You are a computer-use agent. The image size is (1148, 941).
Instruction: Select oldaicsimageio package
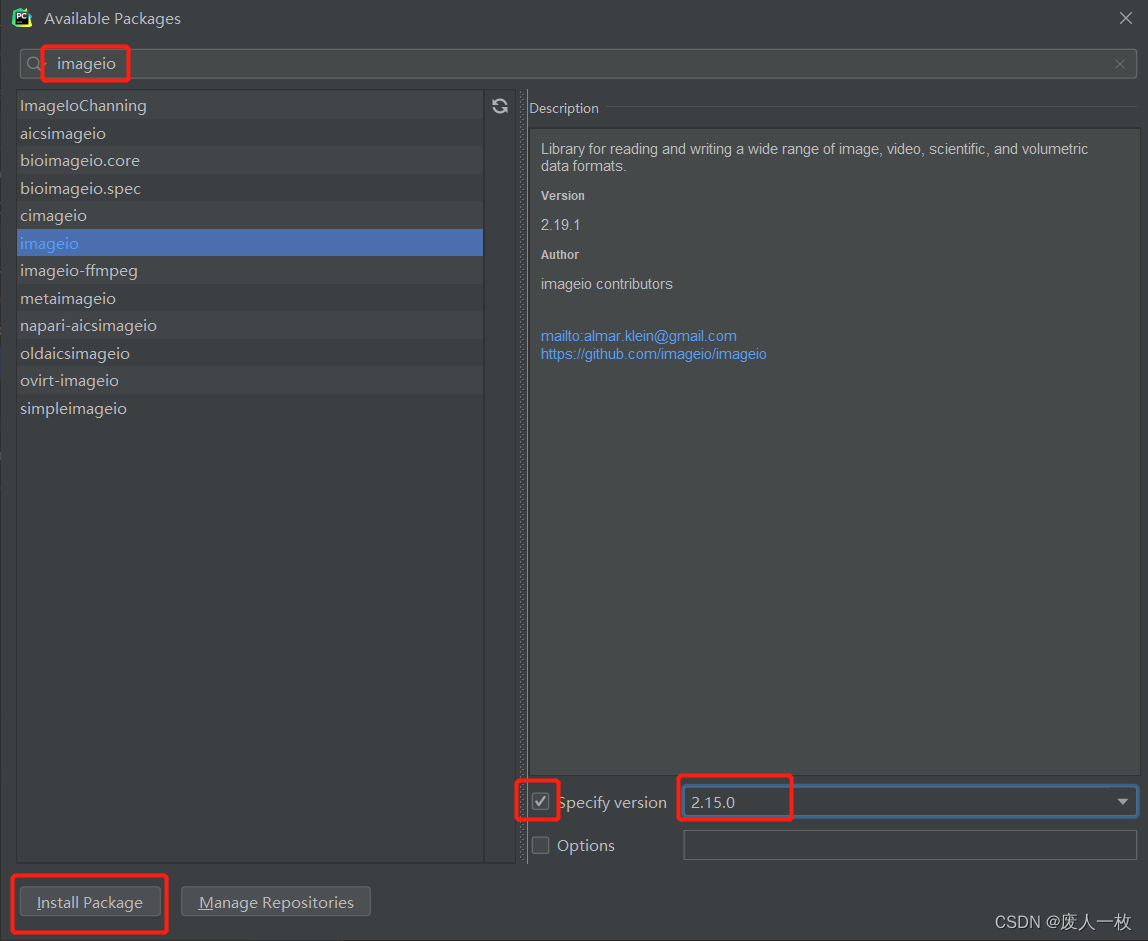(x=250, y=353)
